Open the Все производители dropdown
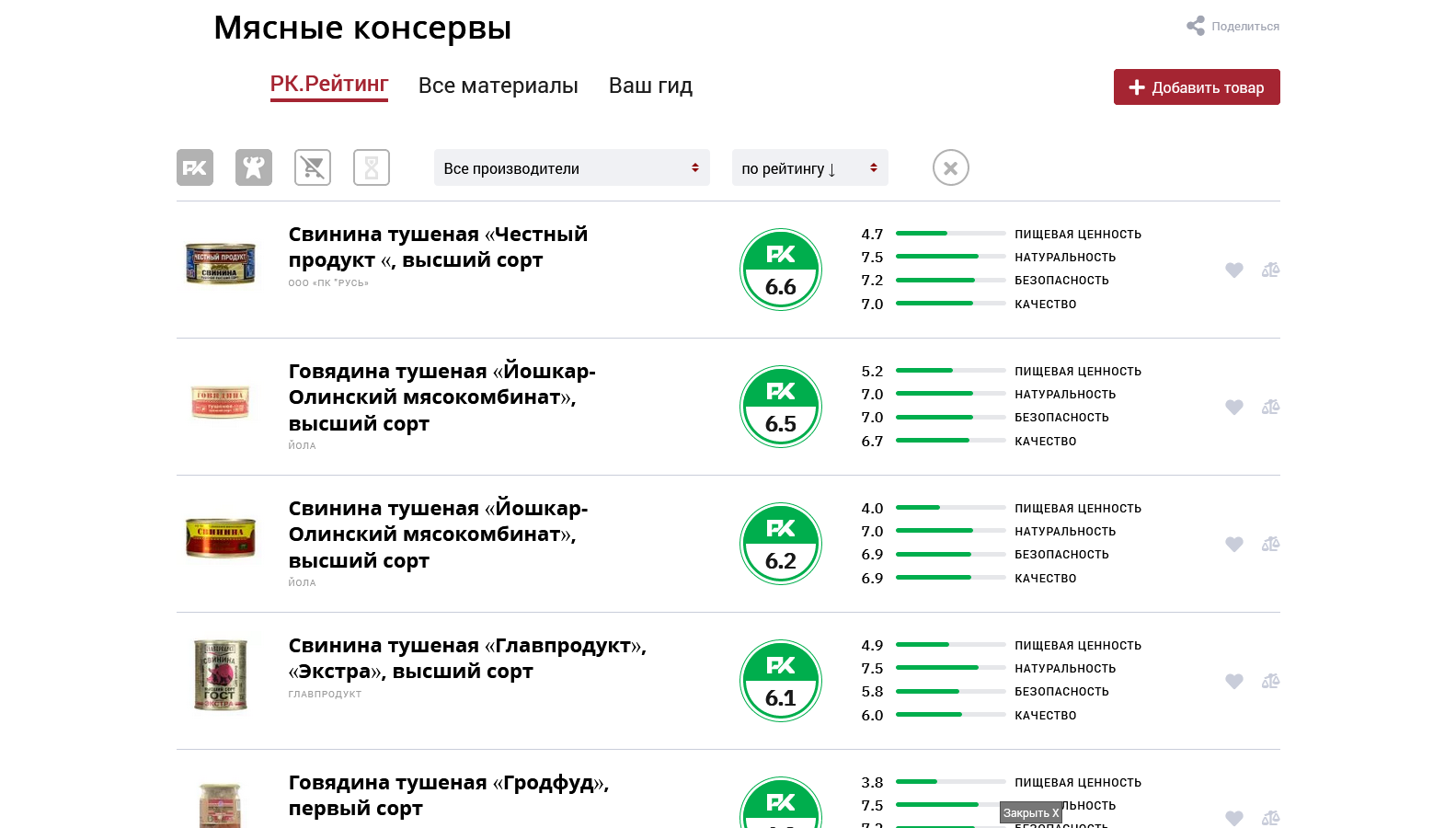1456x828 pixels. click(x=572, y=167)
